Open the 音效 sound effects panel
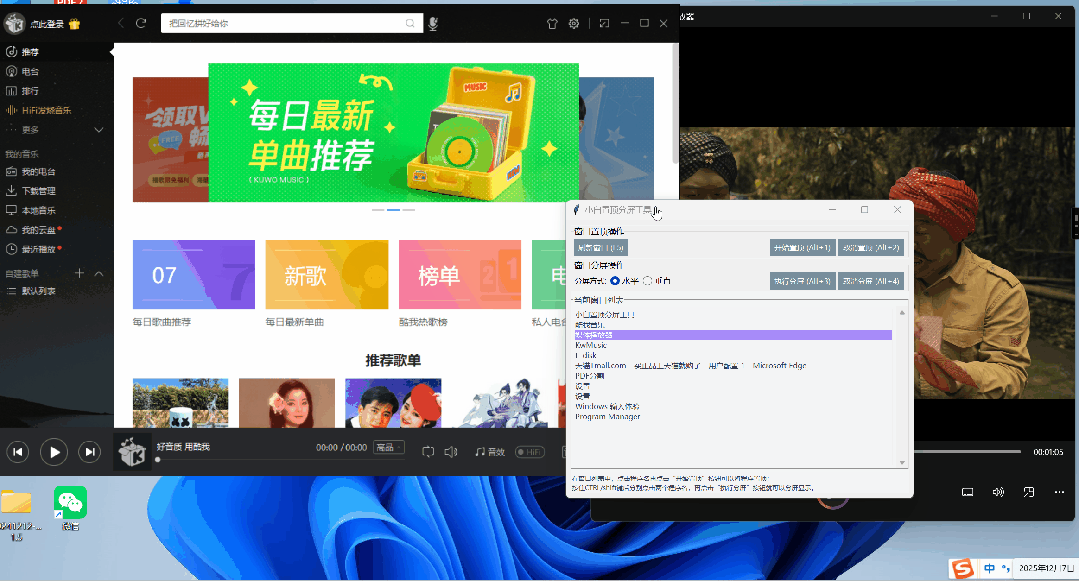This screenshot has width=1079, height=581. pos(490,451)
